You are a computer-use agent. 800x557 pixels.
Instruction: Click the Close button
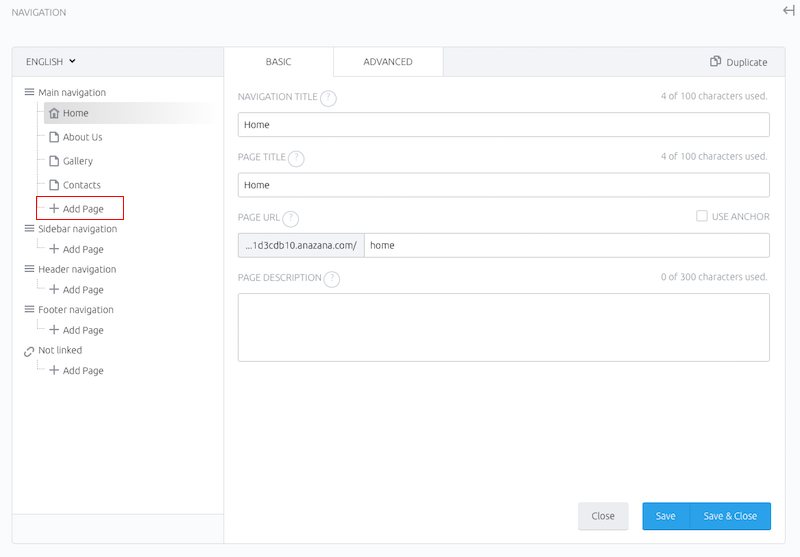(603, 516)
